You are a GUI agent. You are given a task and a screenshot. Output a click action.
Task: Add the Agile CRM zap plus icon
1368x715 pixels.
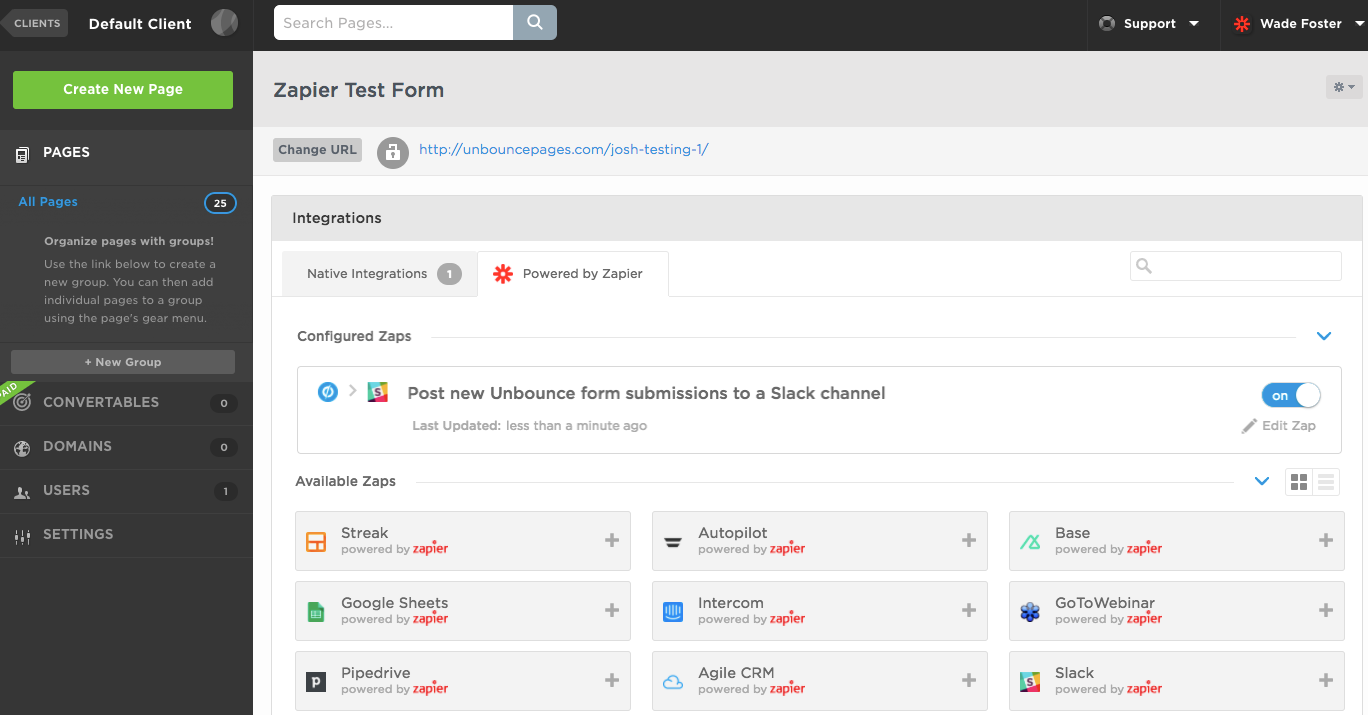click(969, 680)
